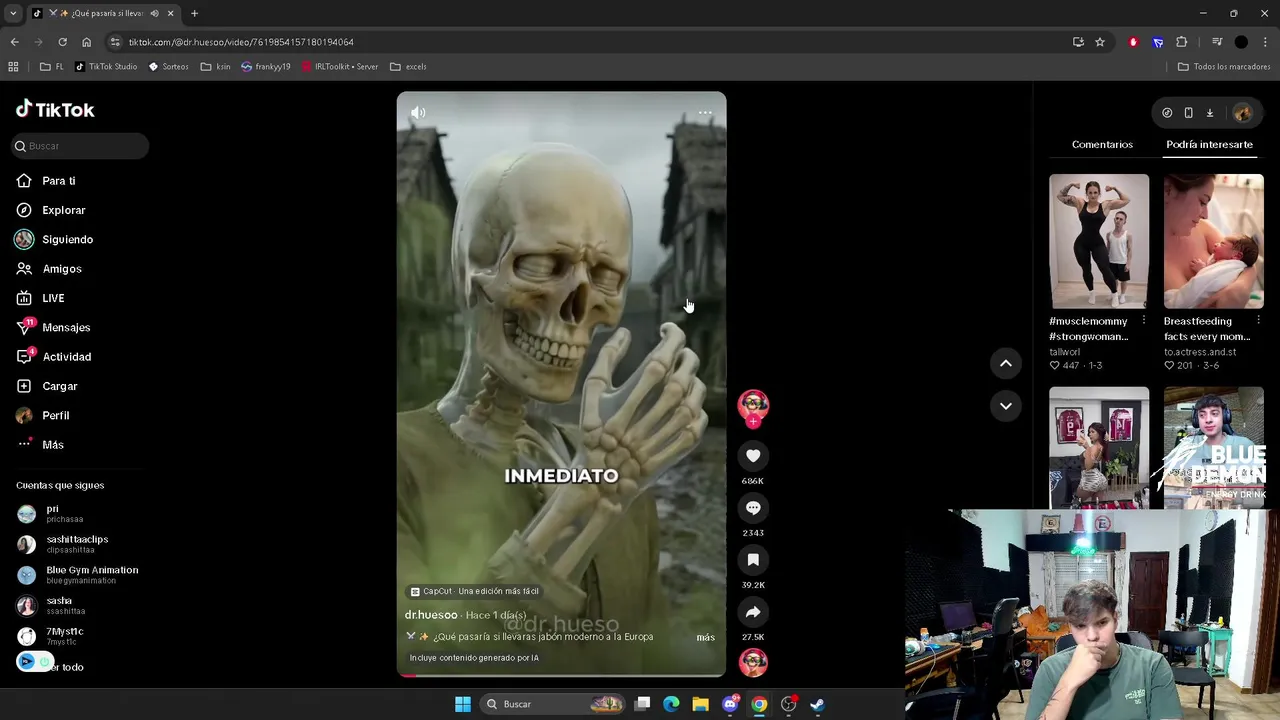Open the excels bookmarks folder
The image size is (1280, 720).
pos(408,67)
